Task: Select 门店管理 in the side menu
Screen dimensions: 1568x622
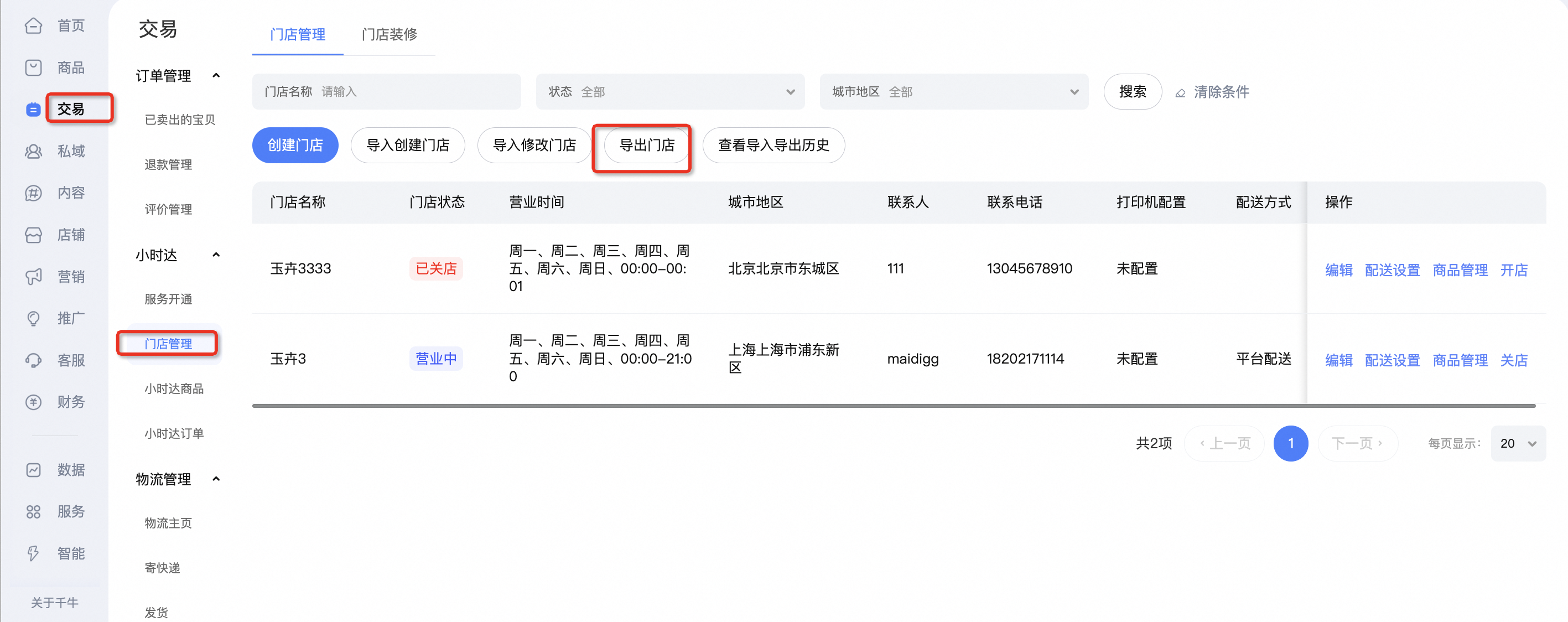Action: pos(168,344)
